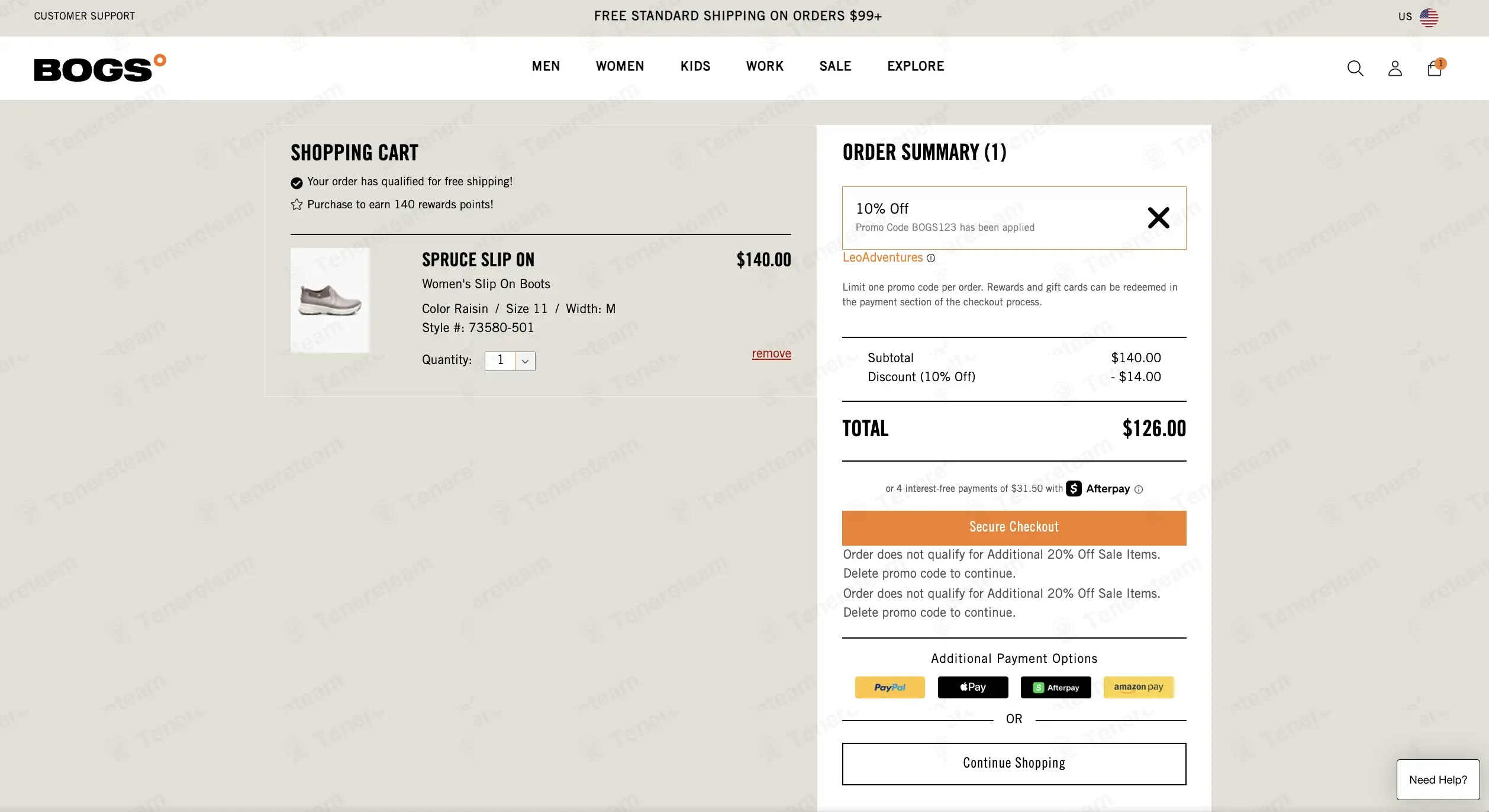Open the LeoAdventures link

click(882, 257)
